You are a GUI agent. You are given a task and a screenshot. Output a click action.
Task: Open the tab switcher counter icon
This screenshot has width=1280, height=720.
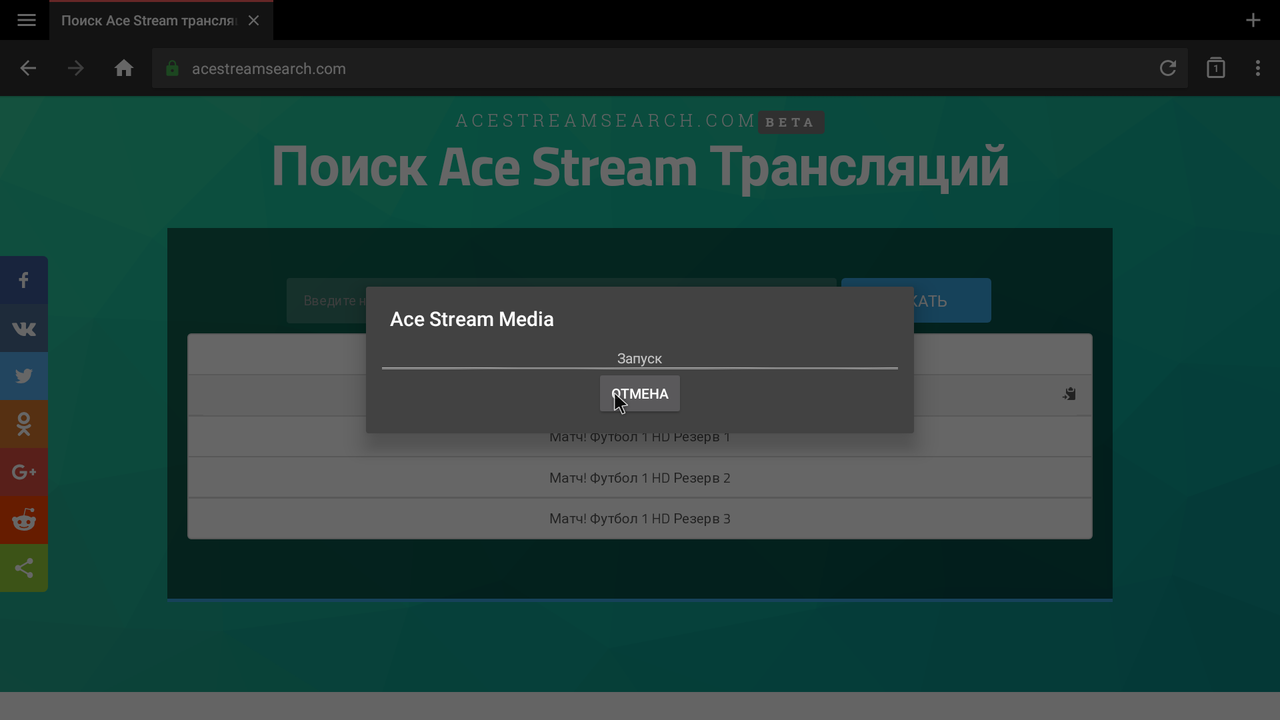(x=1216, y=68)
